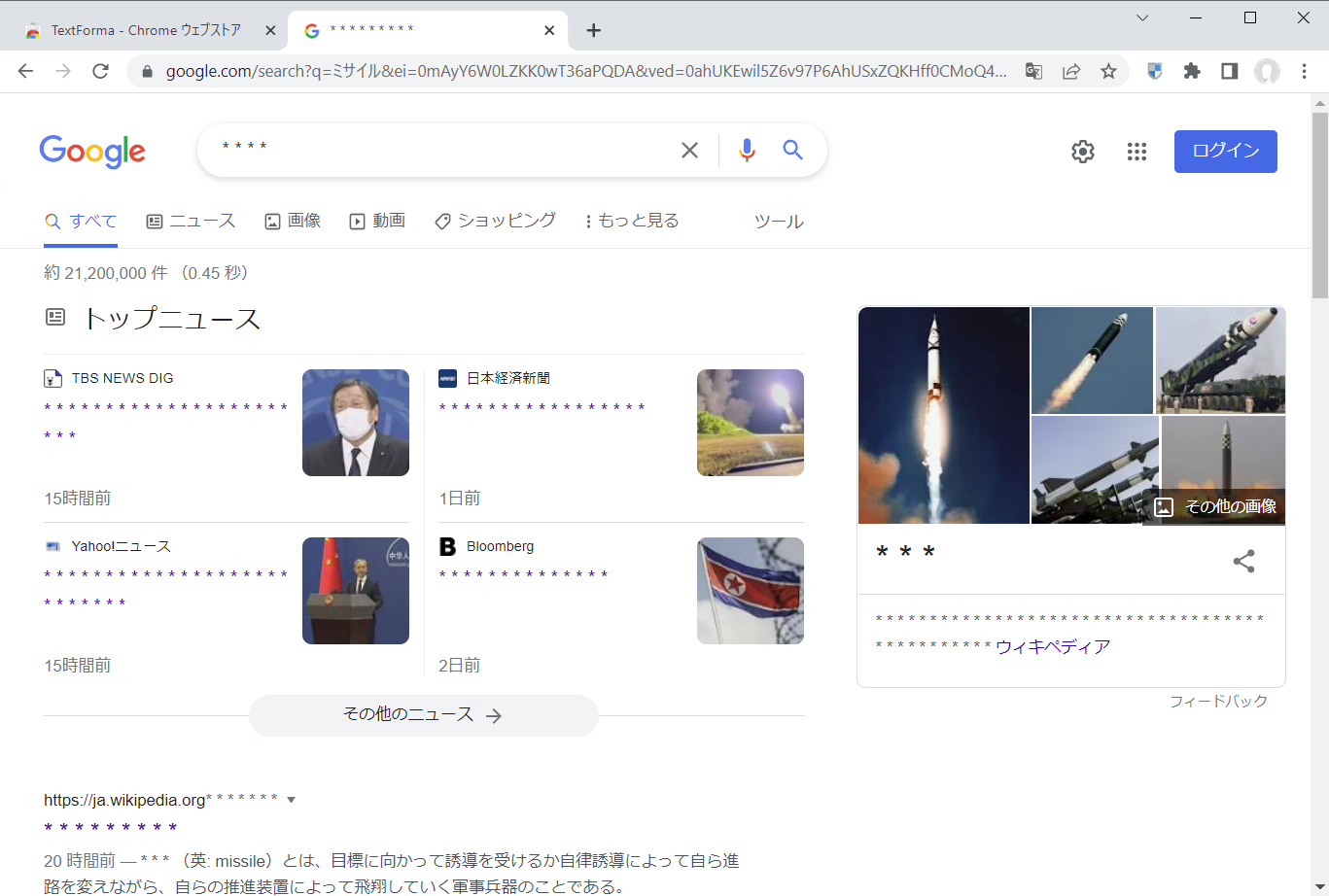The image size is (1329, 896).
Task: Bookmark this page with star icon
Action: tap(1108, 71)
